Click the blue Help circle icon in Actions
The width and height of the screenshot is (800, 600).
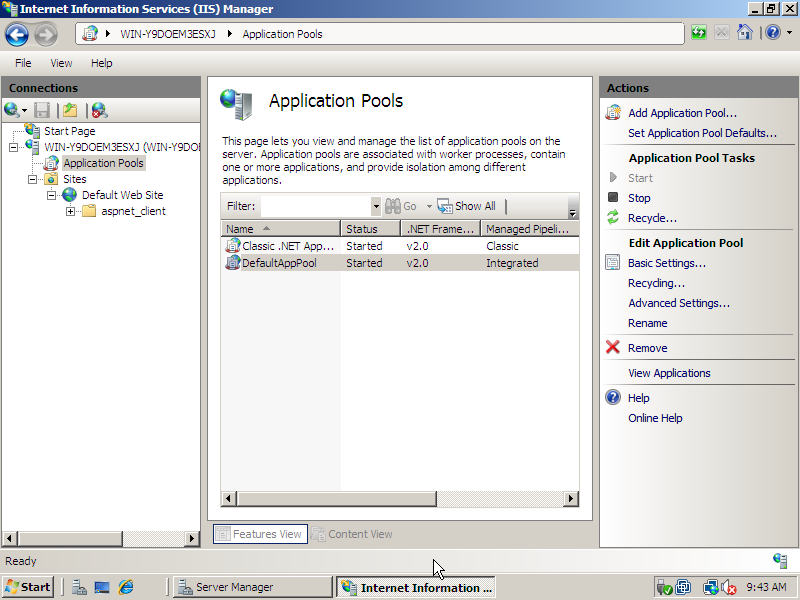pos(613,397)
